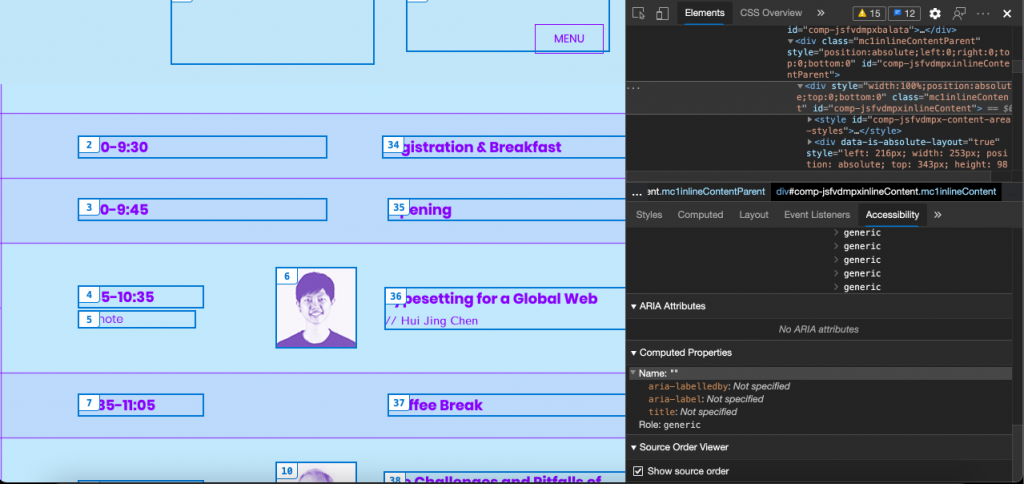Open the Styles pane tab
The width and height of the screenshot is (1024, 484).
[x=648, y=215]
